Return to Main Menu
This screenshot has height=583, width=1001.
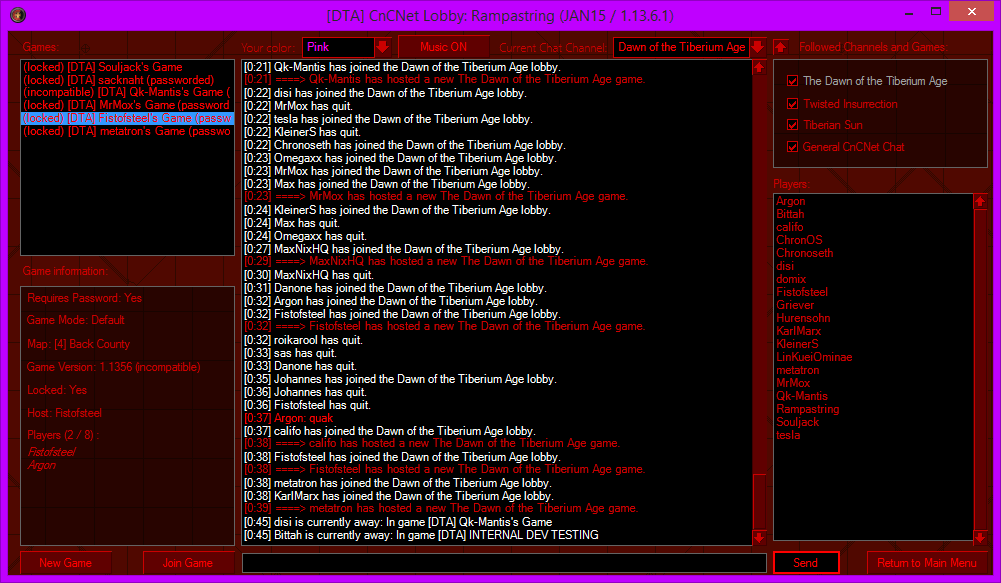926,563
